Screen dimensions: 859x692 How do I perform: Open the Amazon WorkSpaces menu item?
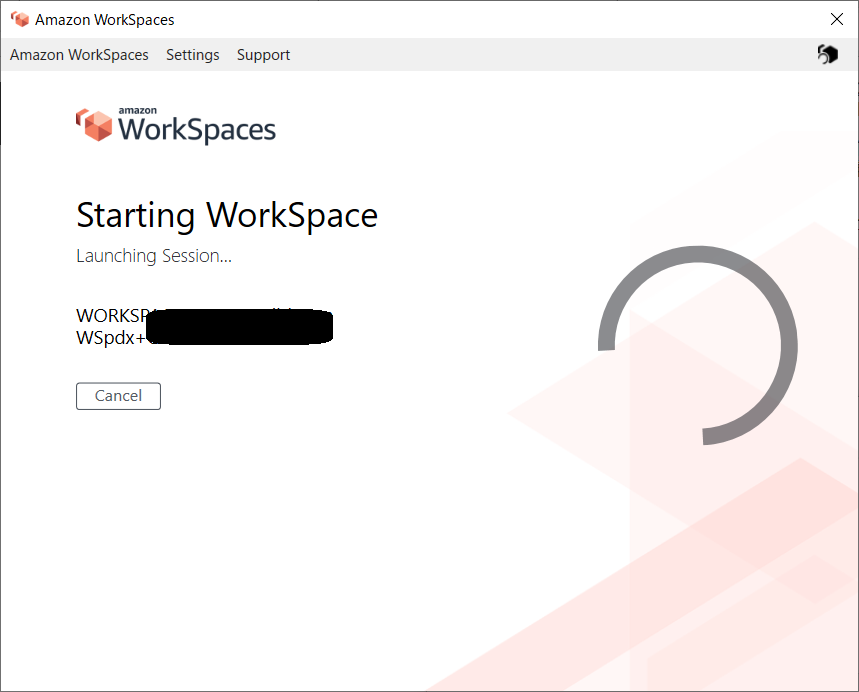(x=79, y=55)
